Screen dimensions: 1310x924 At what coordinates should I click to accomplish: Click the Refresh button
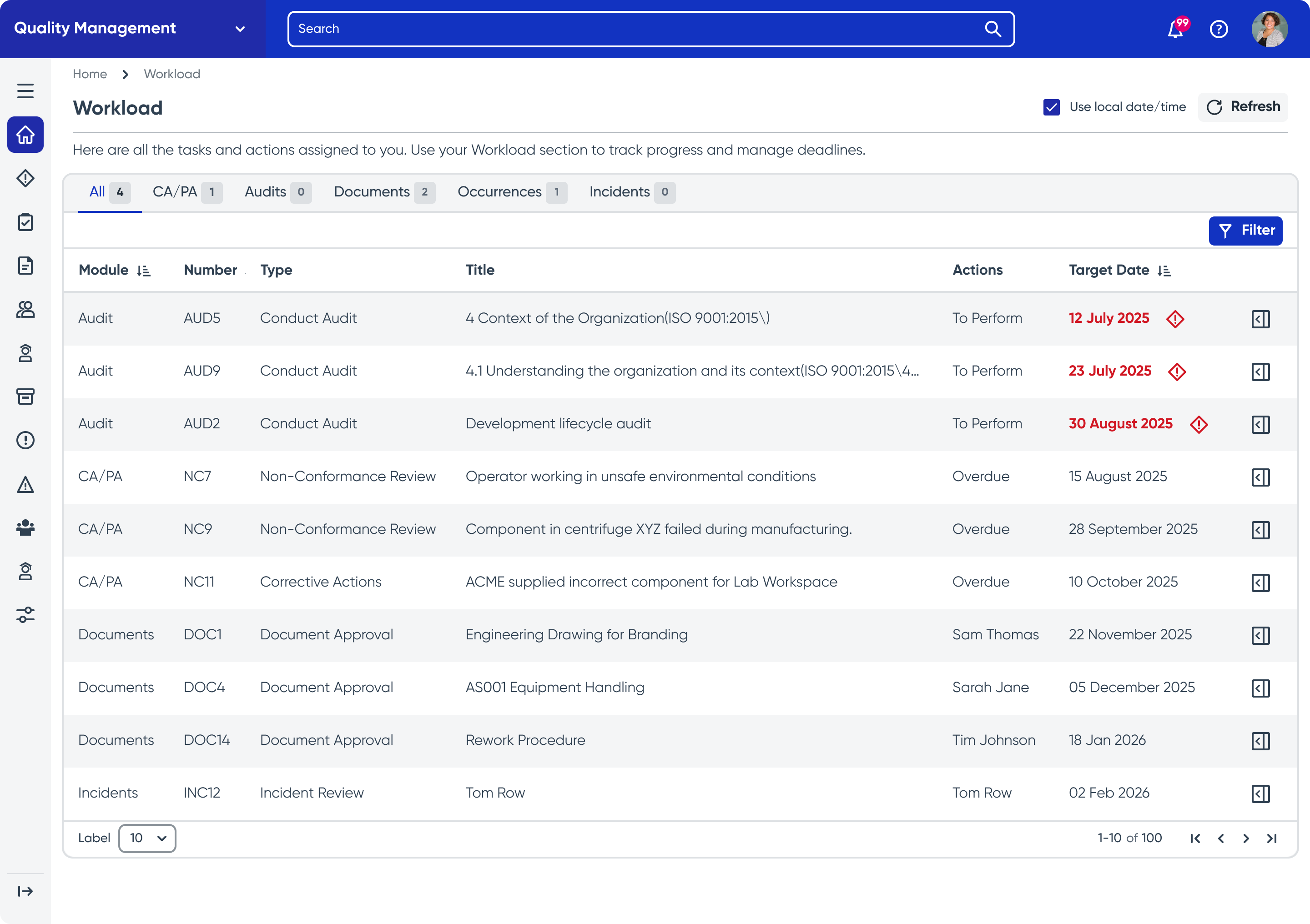click(x=1243, y=107)
